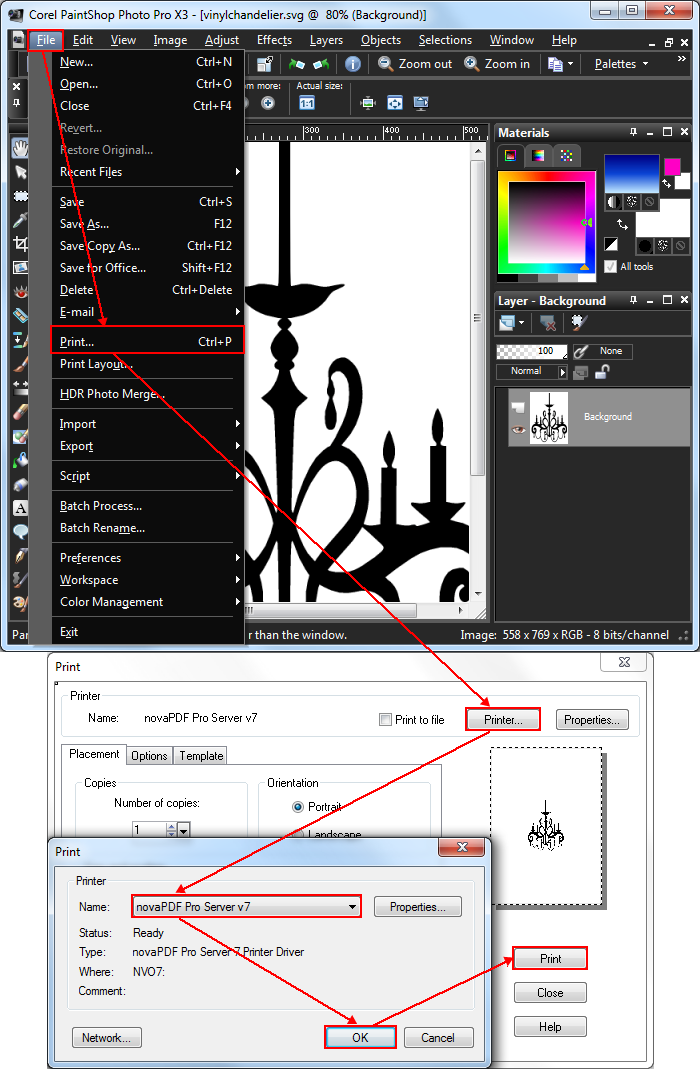Toggle visibility eye of Background layer
The height and width of the screenshot is (1069, 700).
coord(519,430)
